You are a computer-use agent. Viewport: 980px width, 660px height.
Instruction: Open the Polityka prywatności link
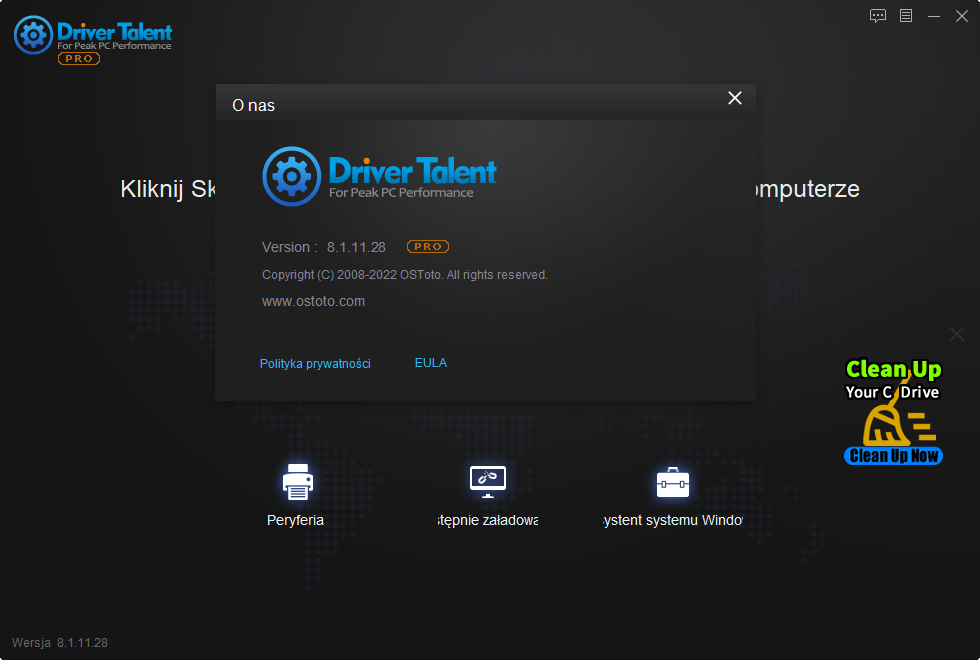(315, 364)
